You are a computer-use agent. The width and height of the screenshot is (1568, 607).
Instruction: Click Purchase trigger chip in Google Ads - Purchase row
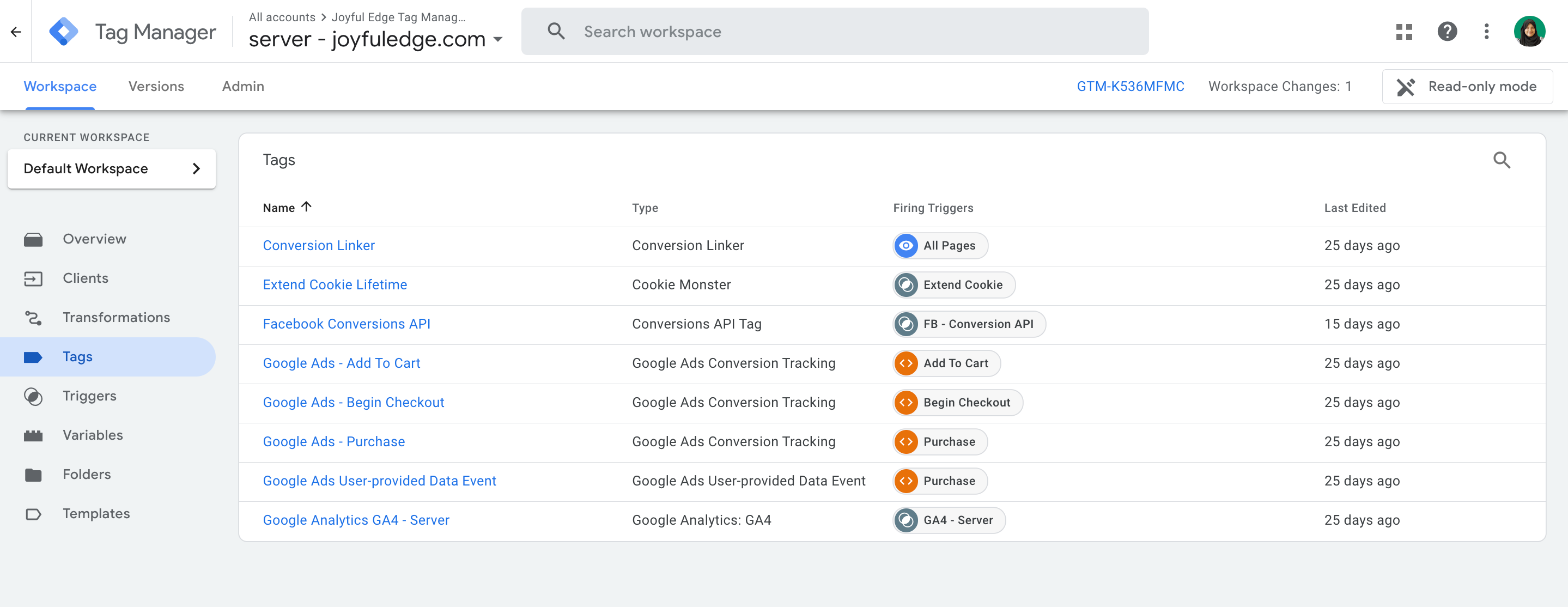click(x=940, y=442)
